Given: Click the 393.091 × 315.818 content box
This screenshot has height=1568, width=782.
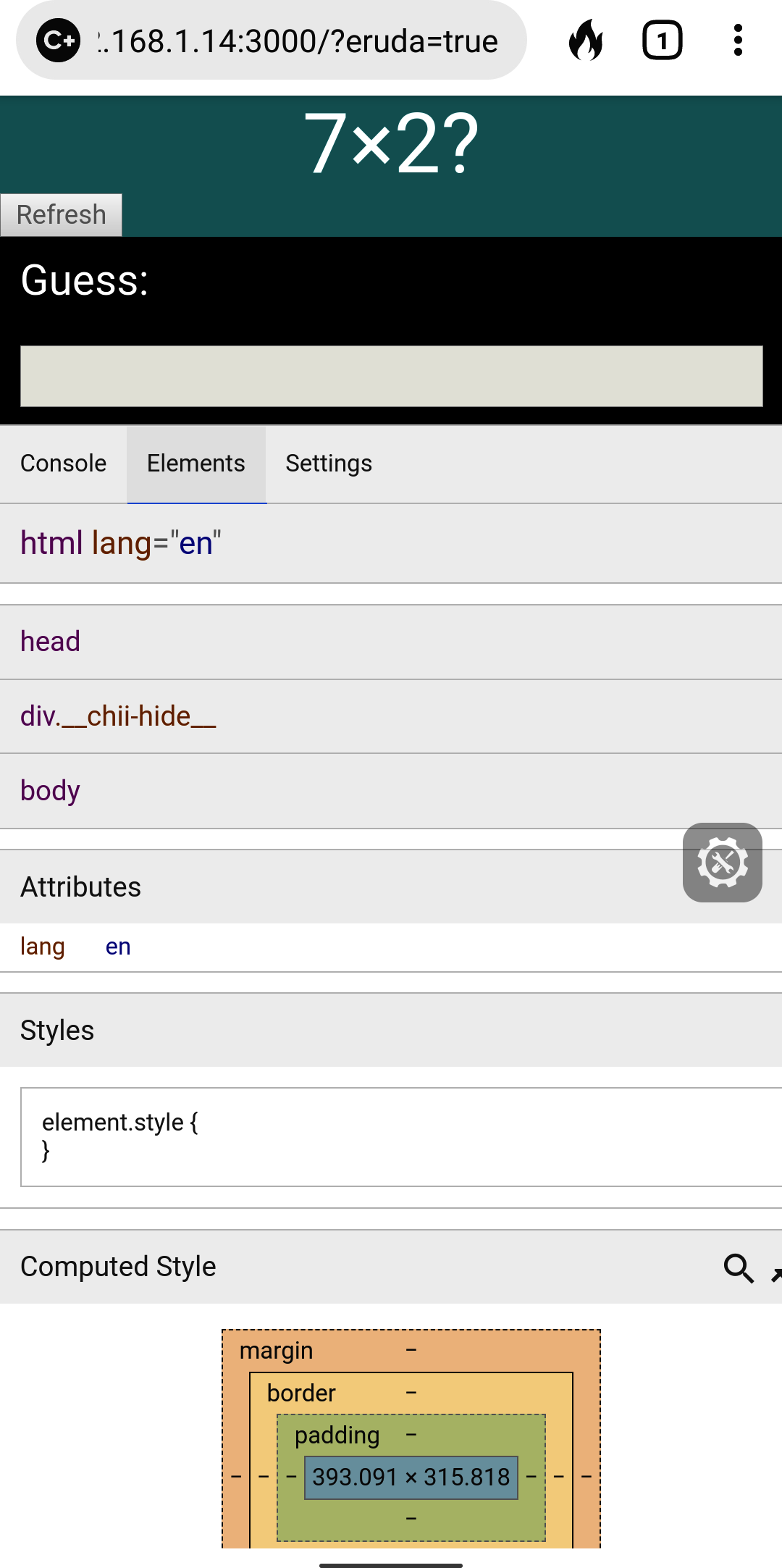Looking at the screenshot, I should tap(411, 1477).
